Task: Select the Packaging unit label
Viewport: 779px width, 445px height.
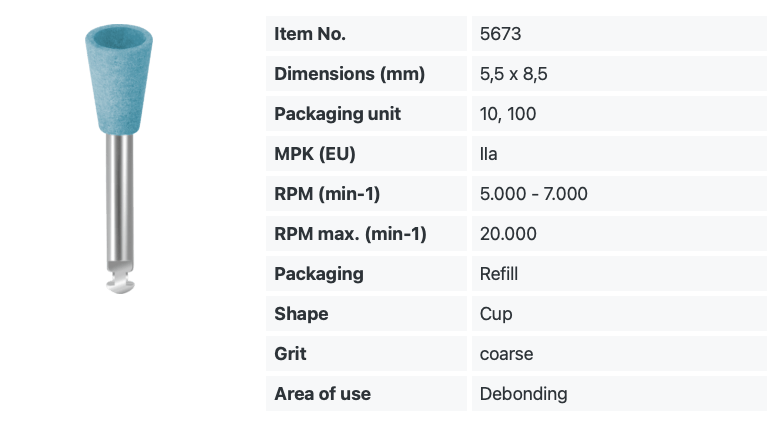Action: tap(337, 114)
